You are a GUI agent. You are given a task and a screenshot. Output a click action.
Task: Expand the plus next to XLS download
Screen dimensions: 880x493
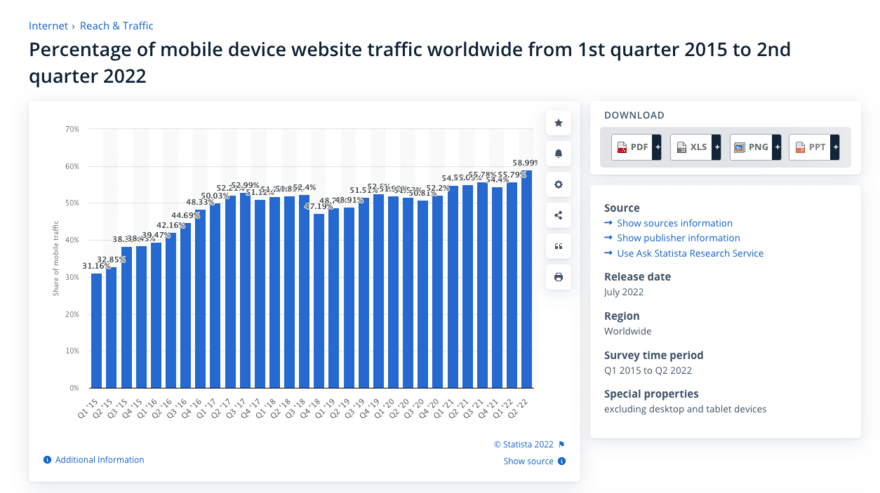pyautogui.click(x=717, y=147)
